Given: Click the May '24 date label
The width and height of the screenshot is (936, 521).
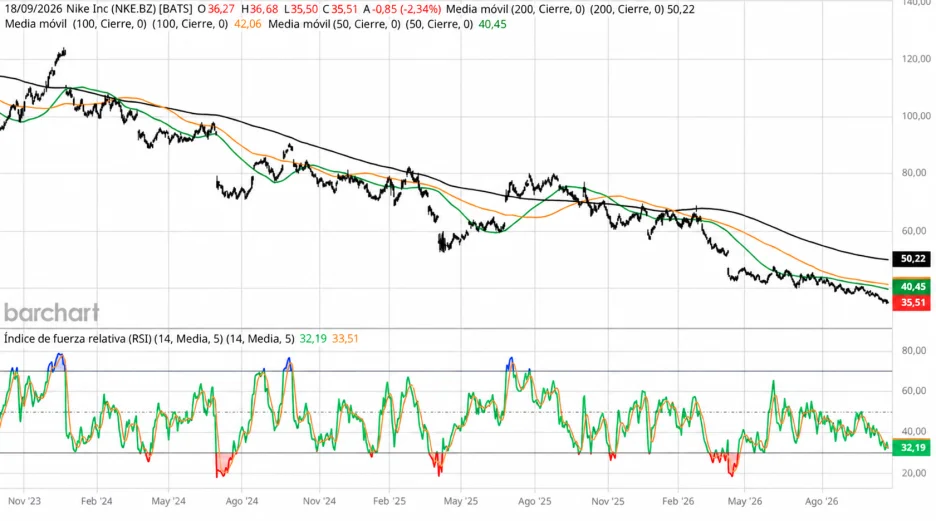Looking at the screenshot, I should 169,501.
